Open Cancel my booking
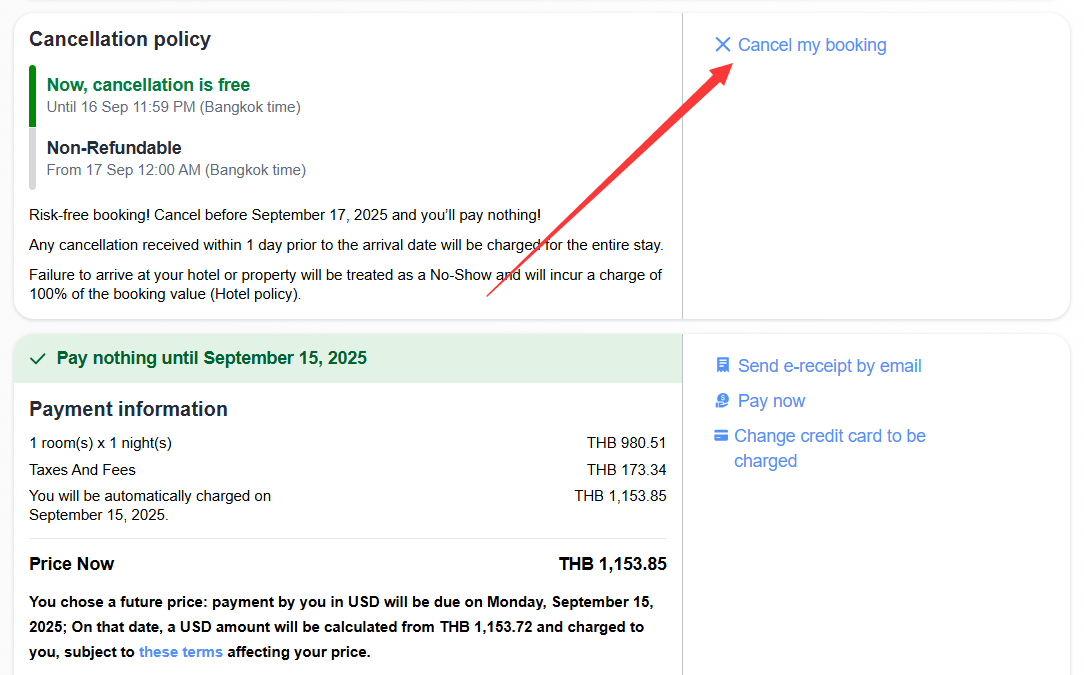 [x=811, y=45]
